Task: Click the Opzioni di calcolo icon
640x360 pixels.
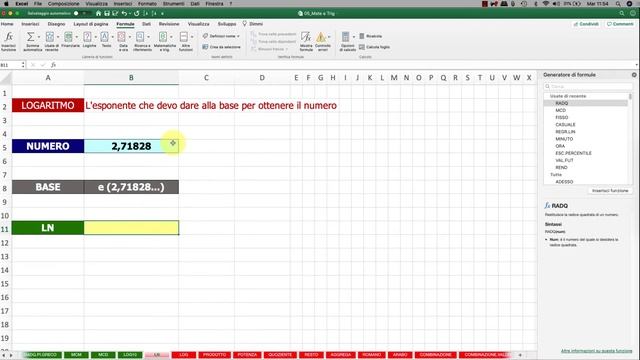Action: pyautogui.click(x=346, y=37)
